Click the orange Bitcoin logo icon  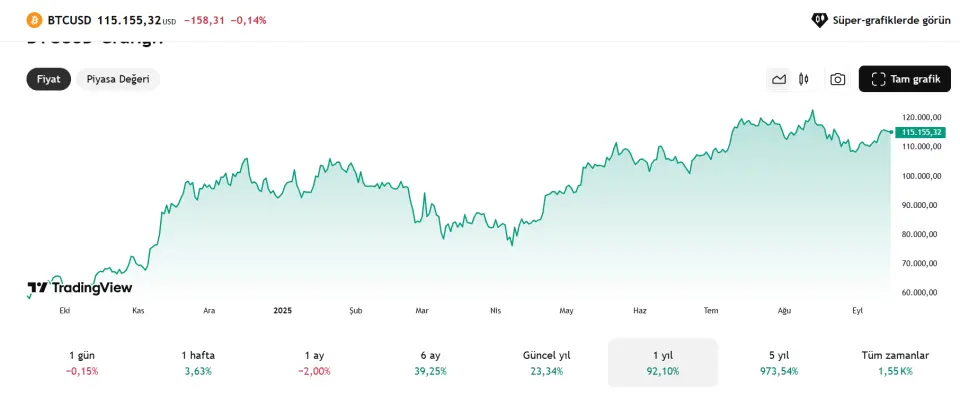point(34,20)
